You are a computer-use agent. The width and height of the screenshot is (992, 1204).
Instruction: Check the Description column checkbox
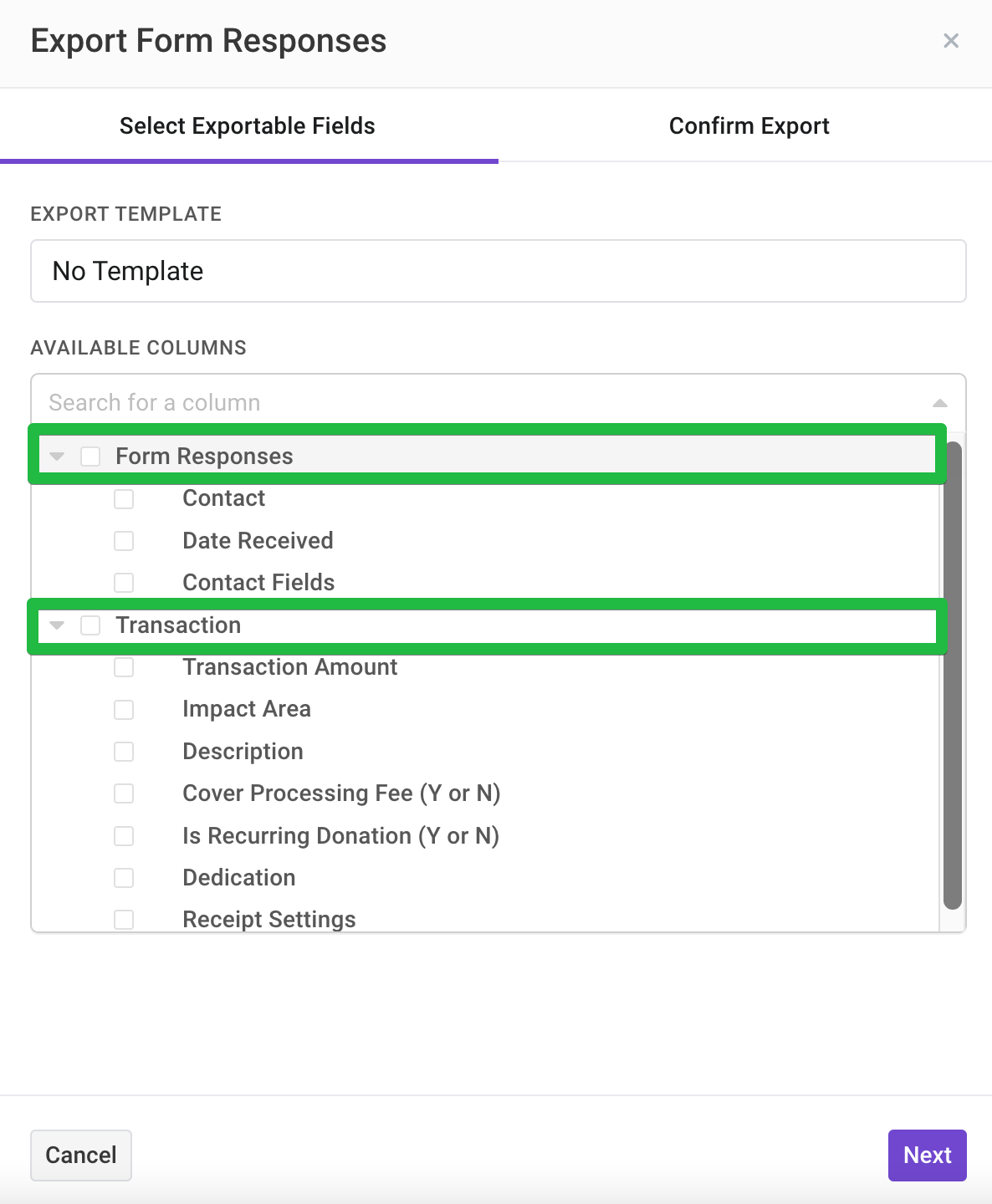124,752
